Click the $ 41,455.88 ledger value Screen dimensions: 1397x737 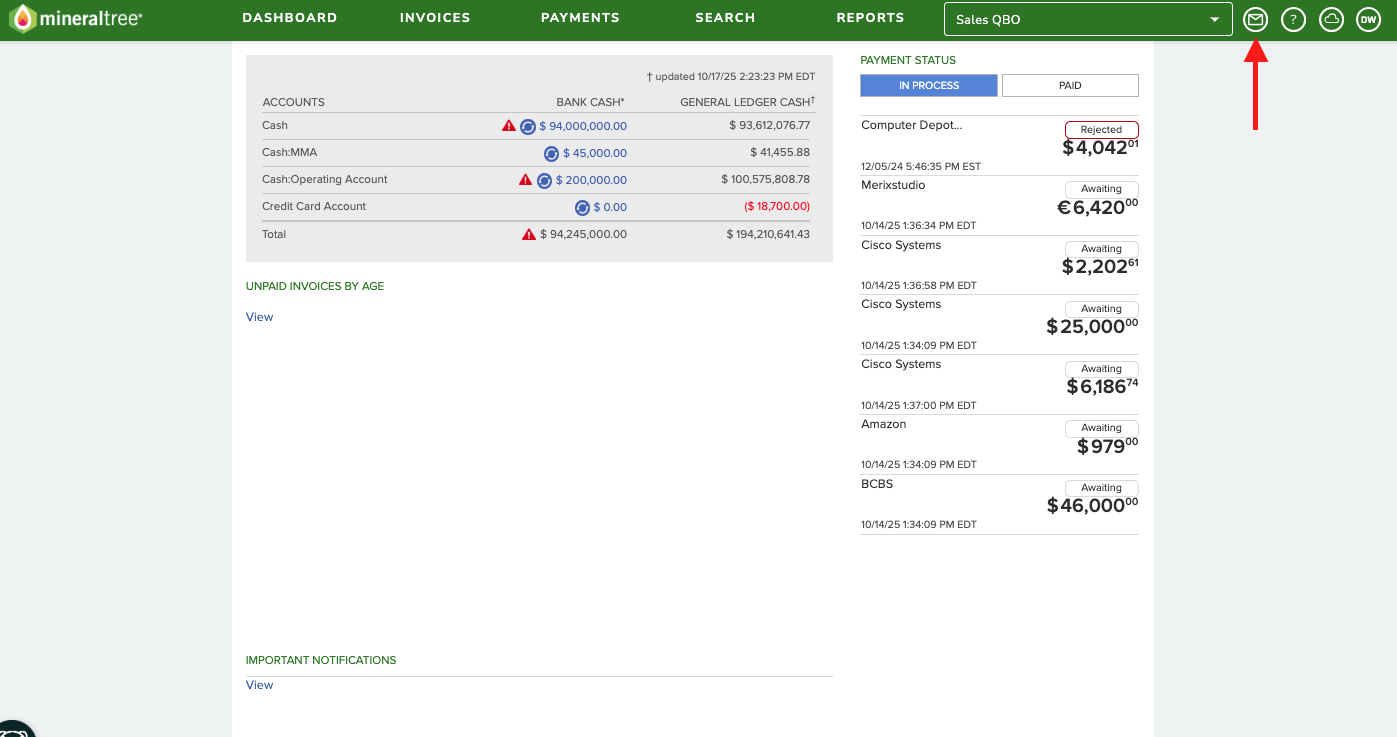(780, 152)
